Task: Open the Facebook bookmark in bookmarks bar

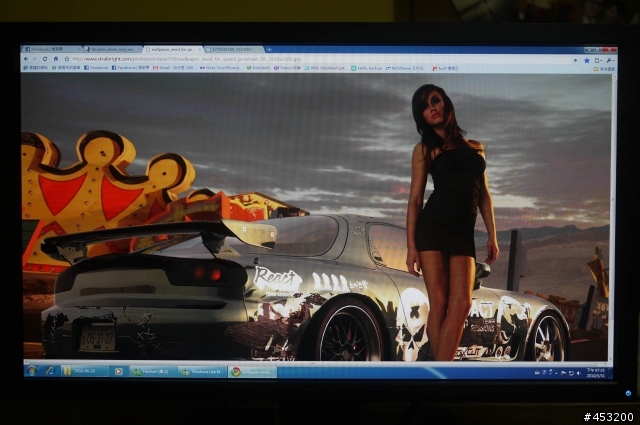Action: [96, 68]
